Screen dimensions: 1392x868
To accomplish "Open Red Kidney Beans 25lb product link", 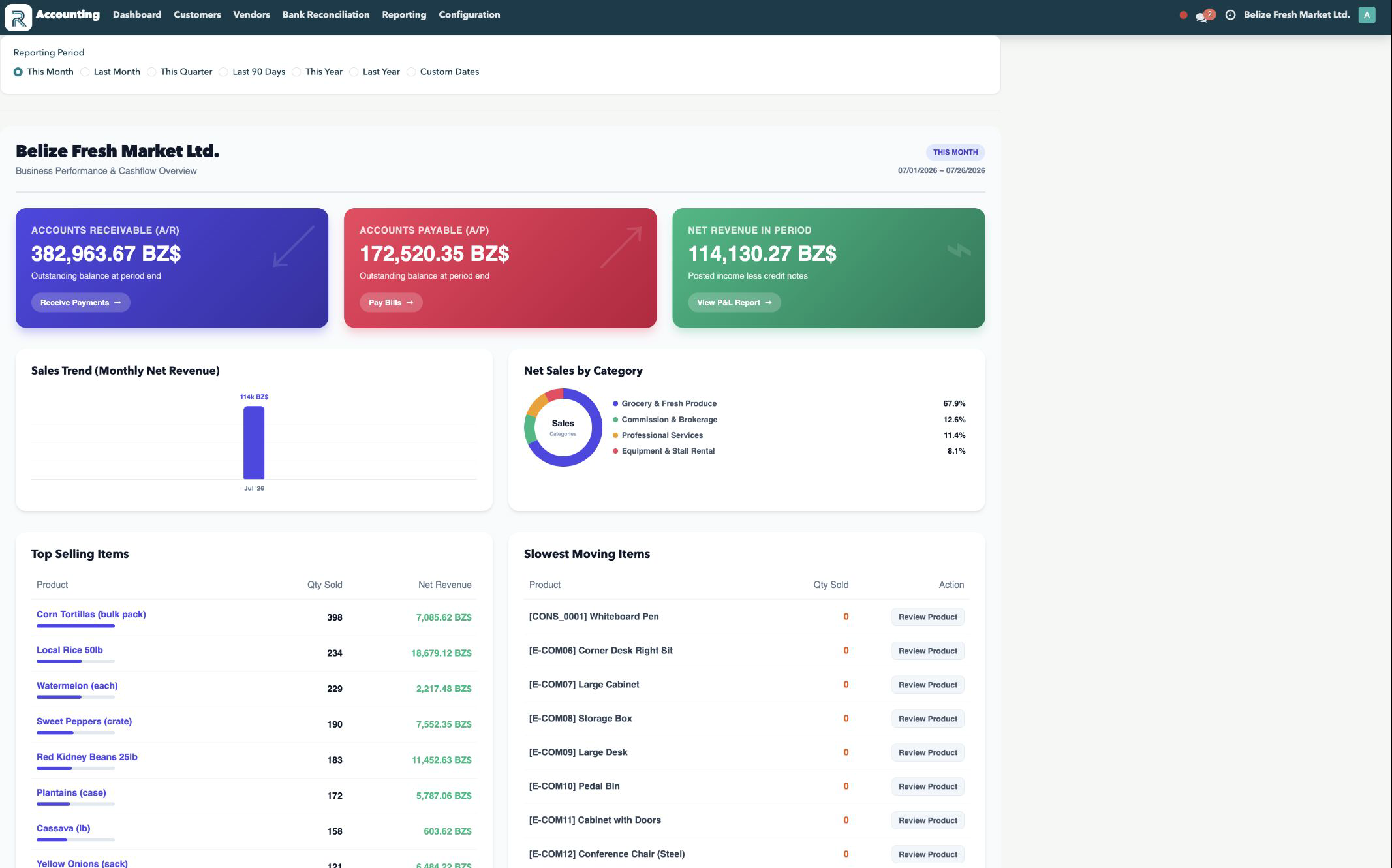I will (87, 757).
